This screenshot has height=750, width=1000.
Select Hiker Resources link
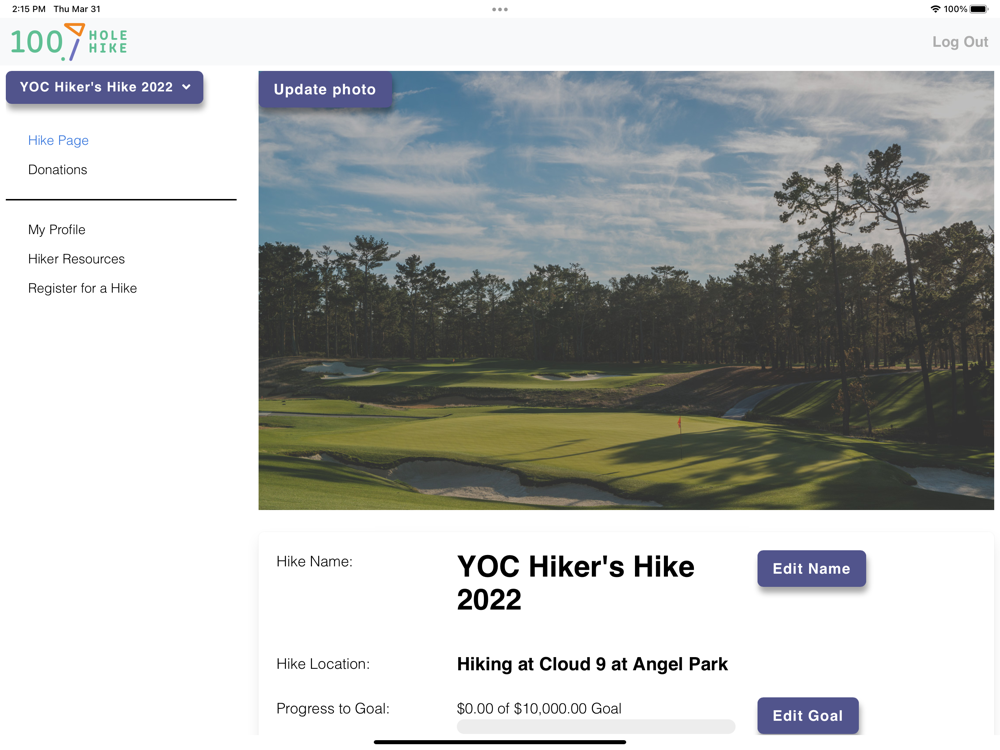tap(76, 259)
